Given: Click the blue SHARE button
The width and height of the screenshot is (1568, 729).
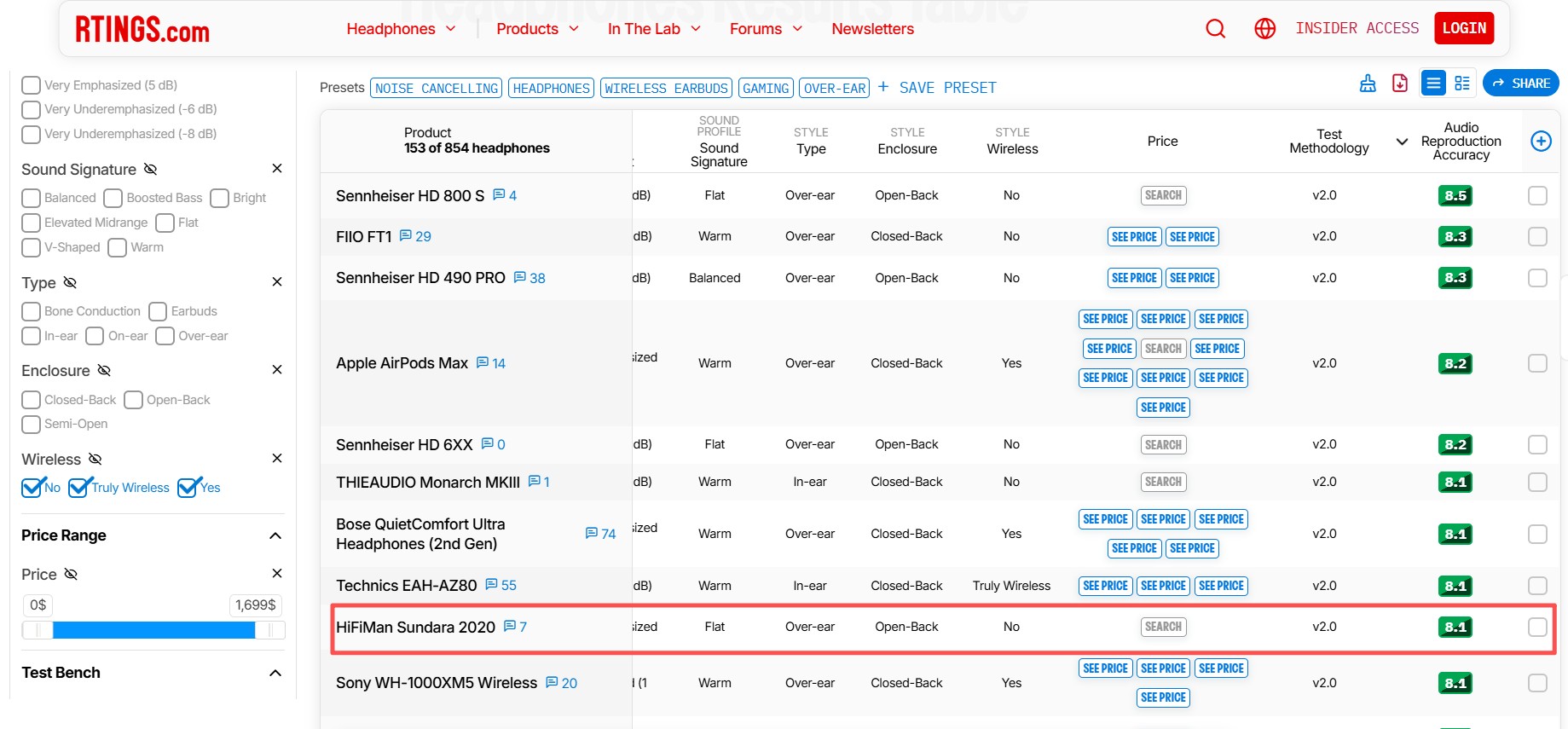Looking at the screenshot, I should 1520,84.
